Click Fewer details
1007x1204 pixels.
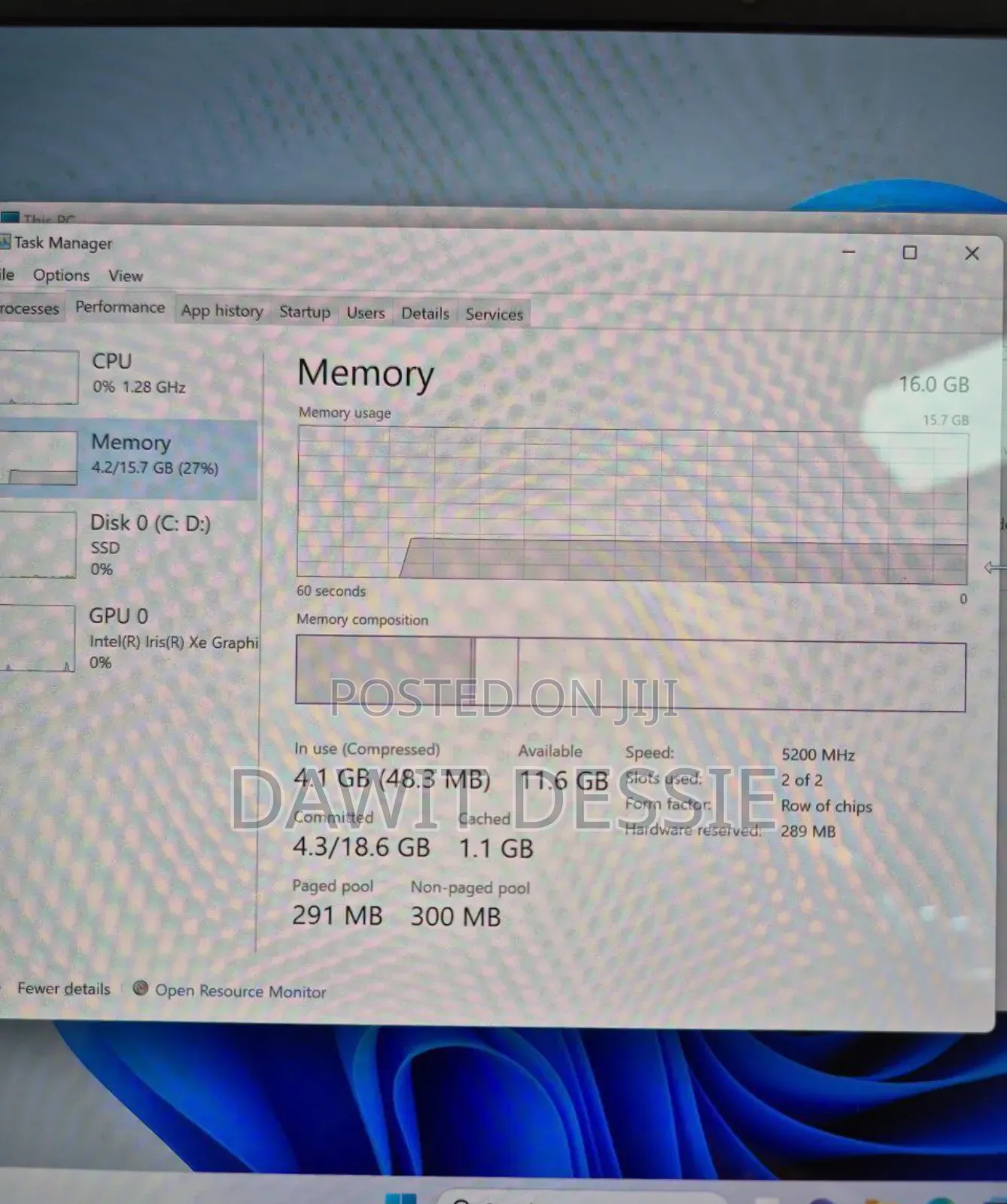tap(63, 989)
